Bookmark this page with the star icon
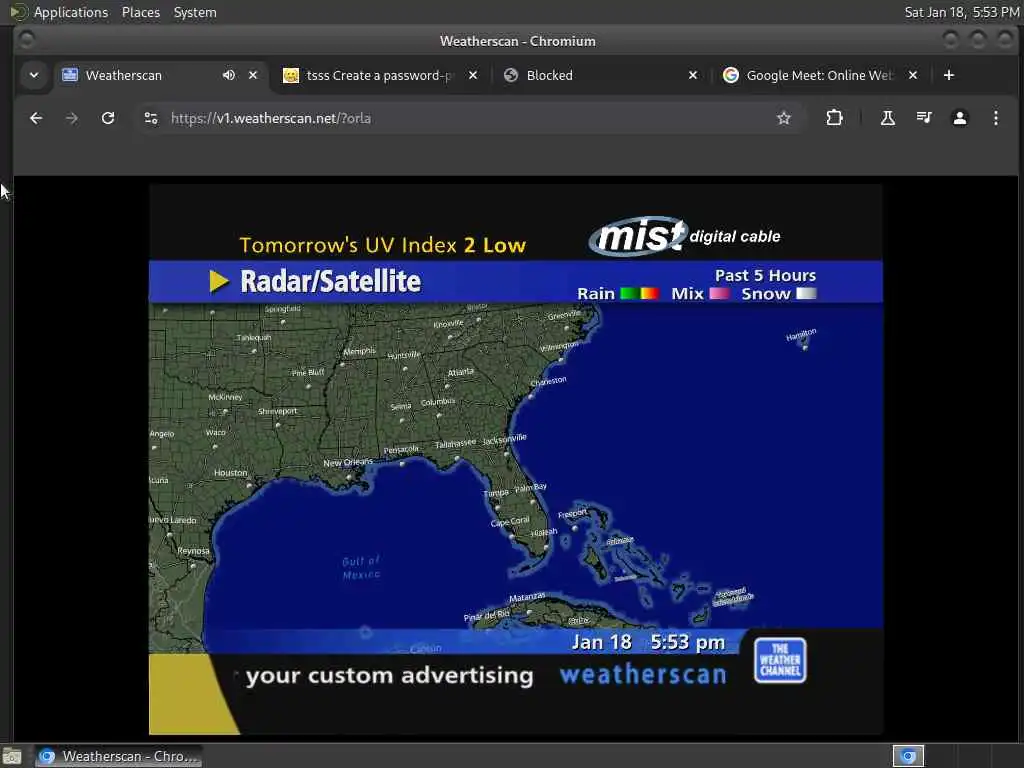Screen dimensions: 1024x768 click(x=784, y=118)
